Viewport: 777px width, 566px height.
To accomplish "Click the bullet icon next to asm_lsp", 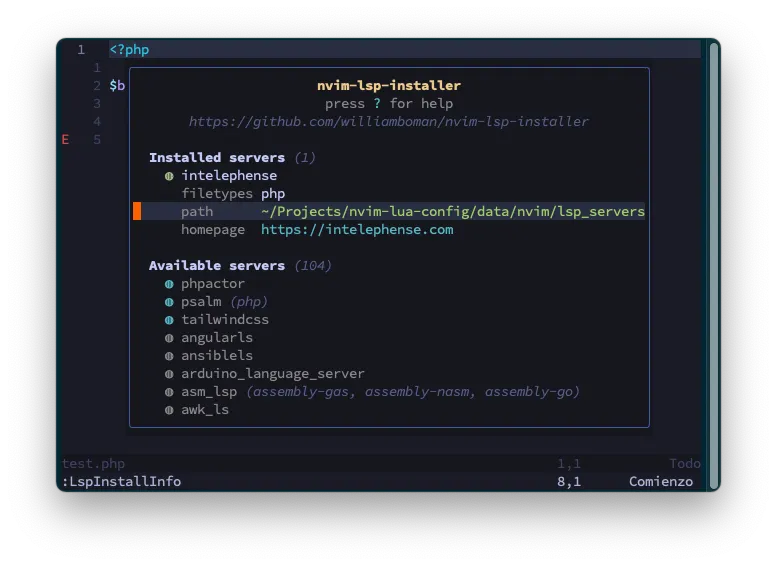I will pyautogui.click(x=169, y=392).
